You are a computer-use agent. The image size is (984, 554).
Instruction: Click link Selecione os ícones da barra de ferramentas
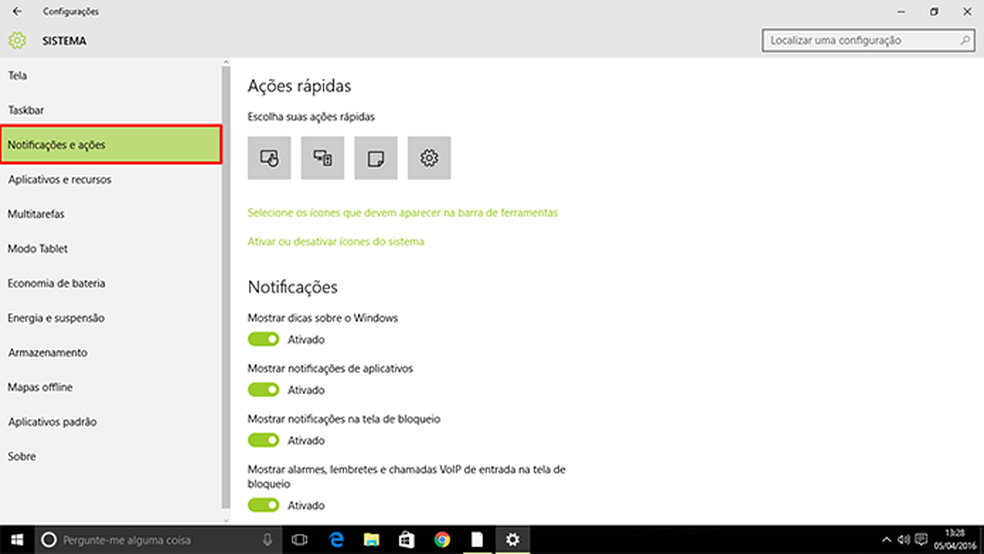(402, 213)
